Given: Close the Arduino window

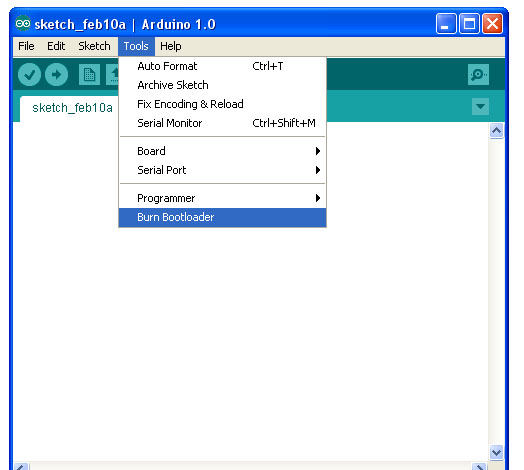Looking at the screenshot, I should coord(493,24).
